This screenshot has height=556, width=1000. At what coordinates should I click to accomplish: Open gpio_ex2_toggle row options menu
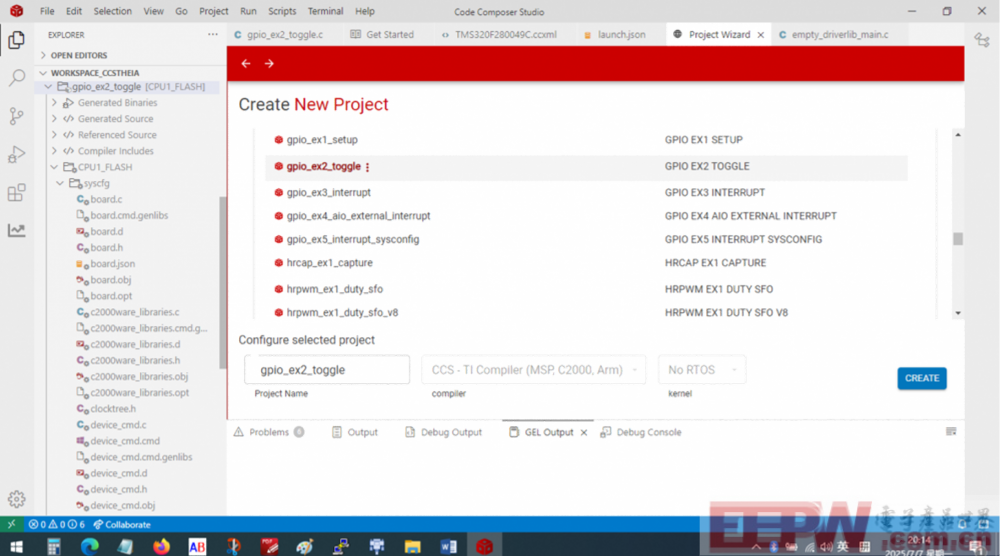point(367,167)
